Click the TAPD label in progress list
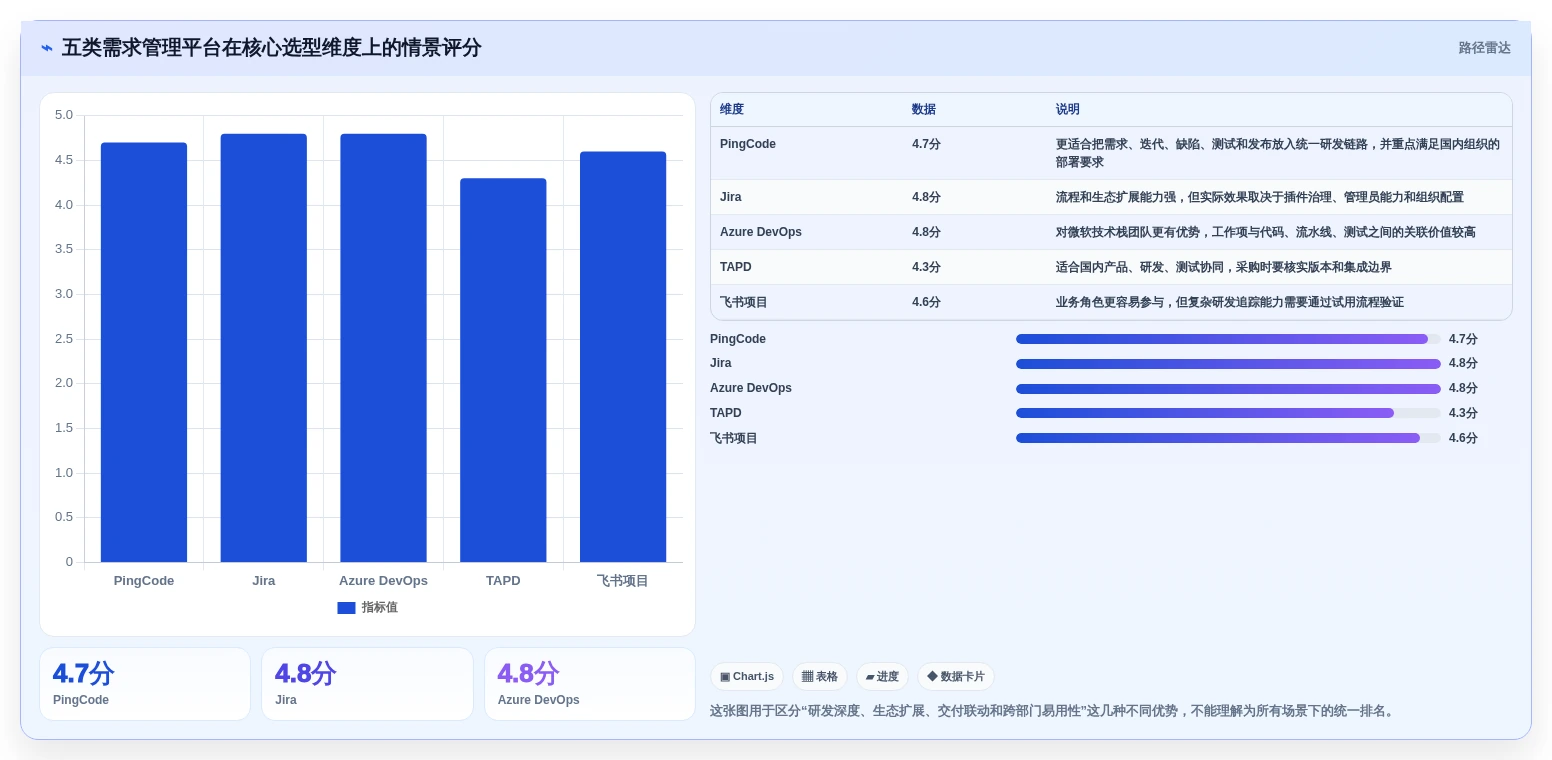The image size is (1552, 760). tap(726, 413)
